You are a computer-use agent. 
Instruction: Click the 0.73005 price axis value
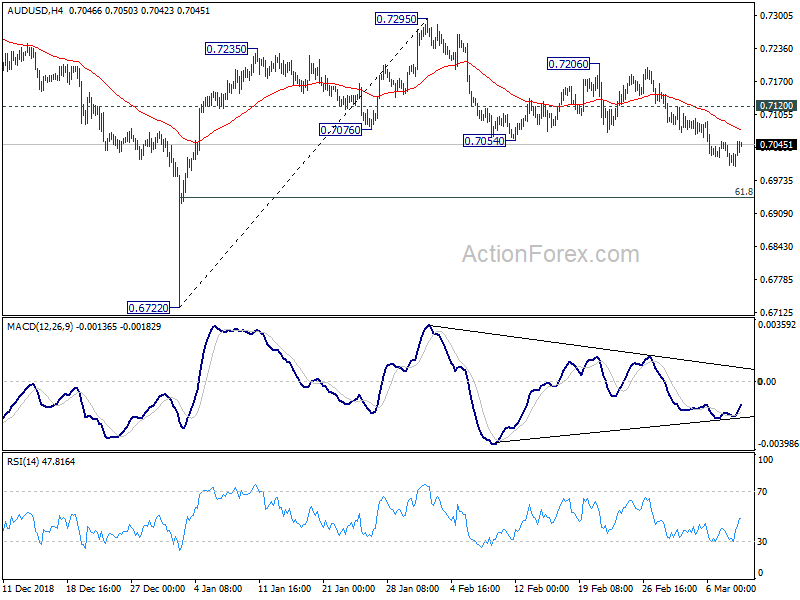[x=777, y=16]
